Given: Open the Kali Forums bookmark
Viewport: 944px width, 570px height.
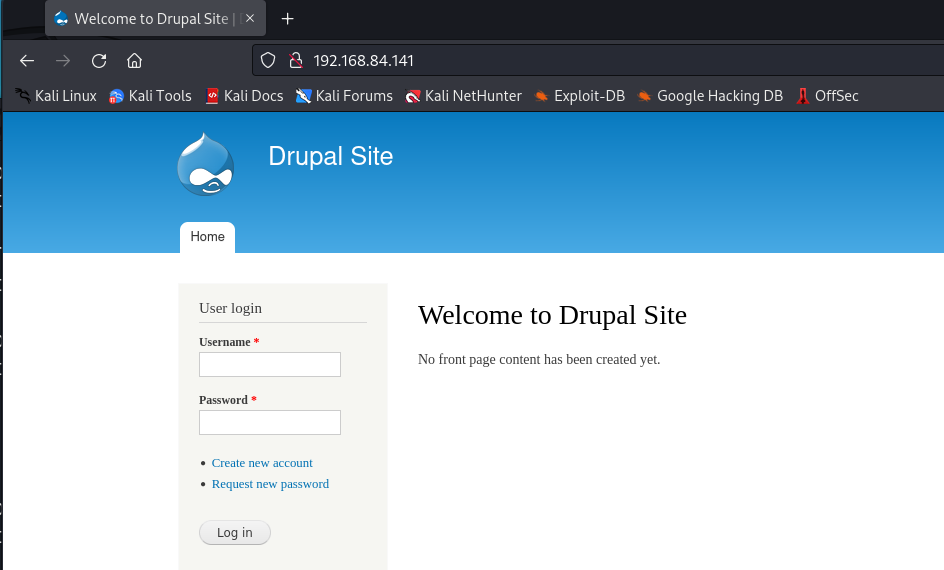Looking at the screenshot, I should tap(344, 96).
